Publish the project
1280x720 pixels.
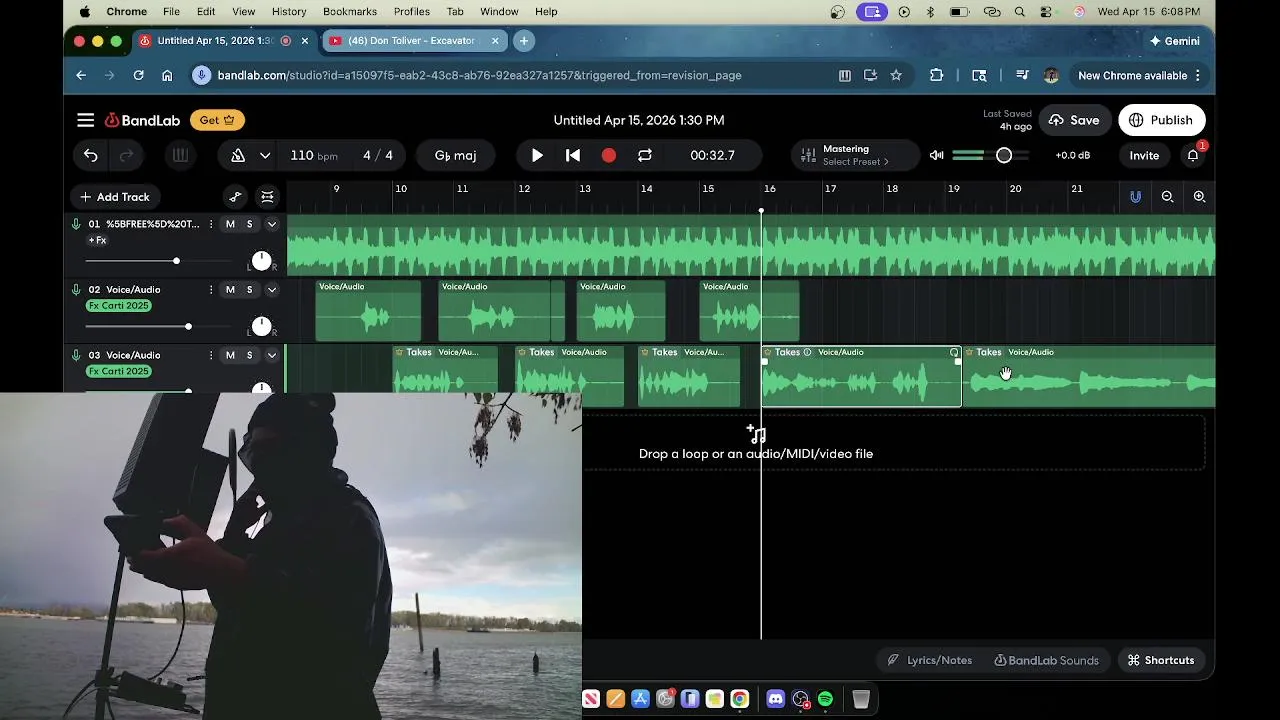[1161, 120]
